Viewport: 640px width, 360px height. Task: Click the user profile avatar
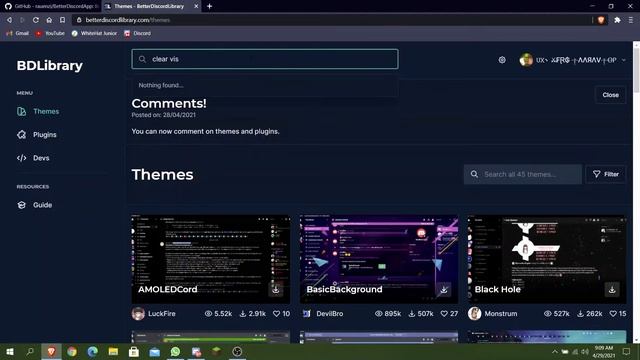526,60
